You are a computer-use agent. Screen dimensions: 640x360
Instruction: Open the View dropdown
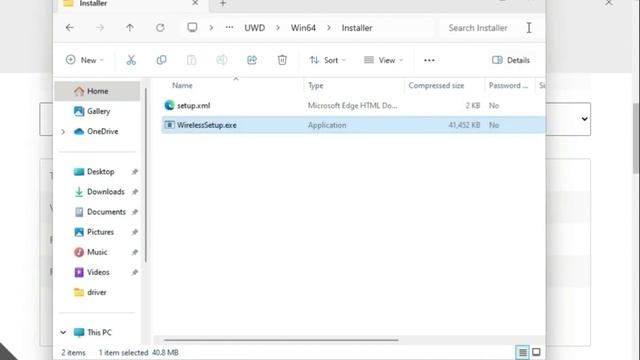pyautogui.click(x=383, y=60)
